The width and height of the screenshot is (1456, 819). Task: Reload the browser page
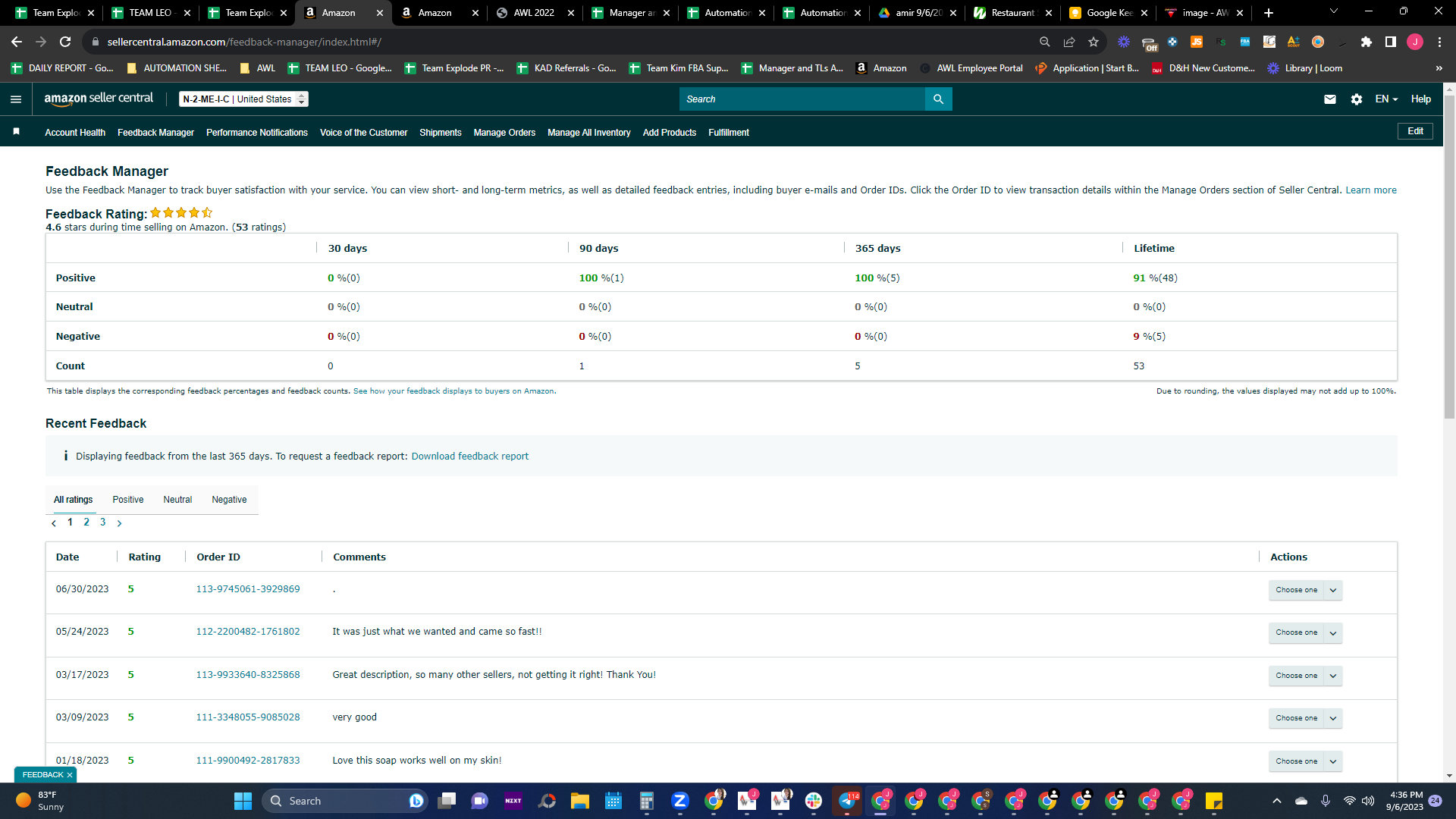pyautogui.click(x=65, y=42)
